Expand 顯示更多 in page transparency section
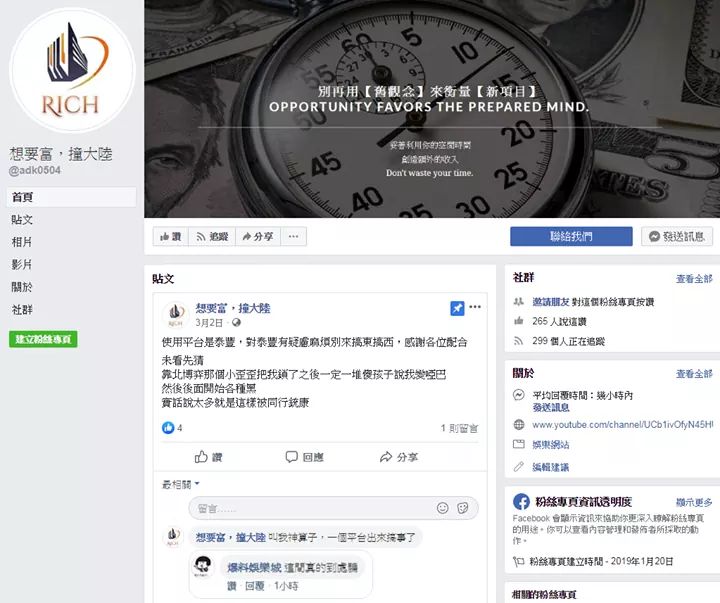Image resolution: width=720 pixels, height=603 pixels. point(694,502)
